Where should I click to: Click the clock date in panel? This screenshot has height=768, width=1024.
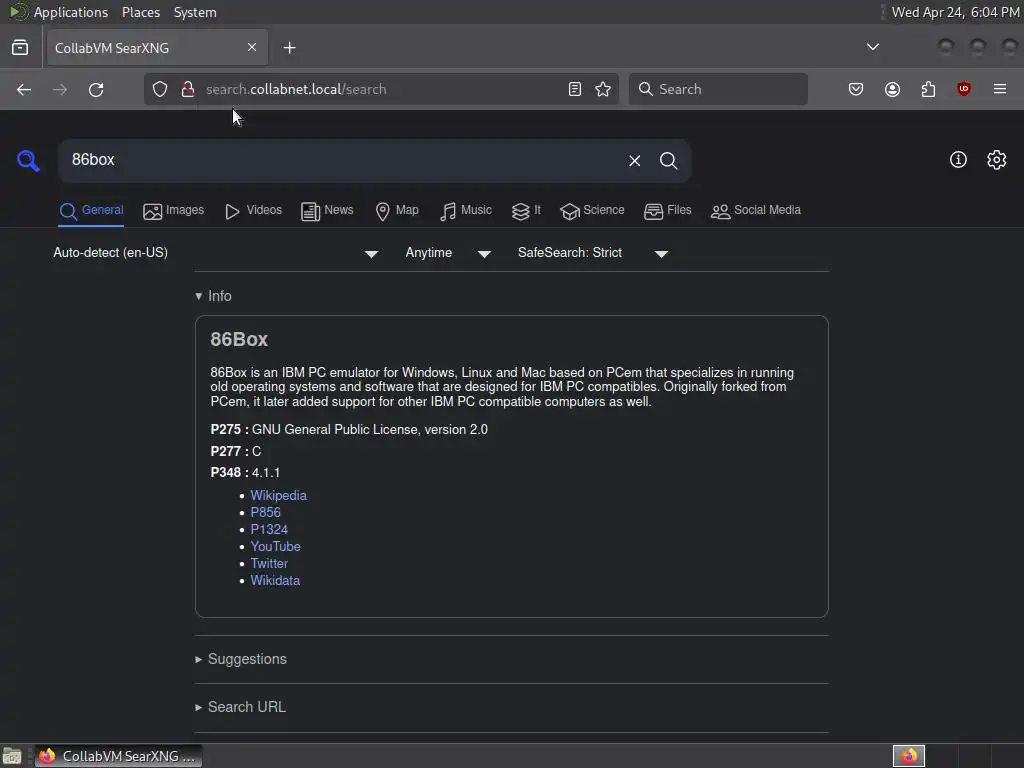point(955,12)
